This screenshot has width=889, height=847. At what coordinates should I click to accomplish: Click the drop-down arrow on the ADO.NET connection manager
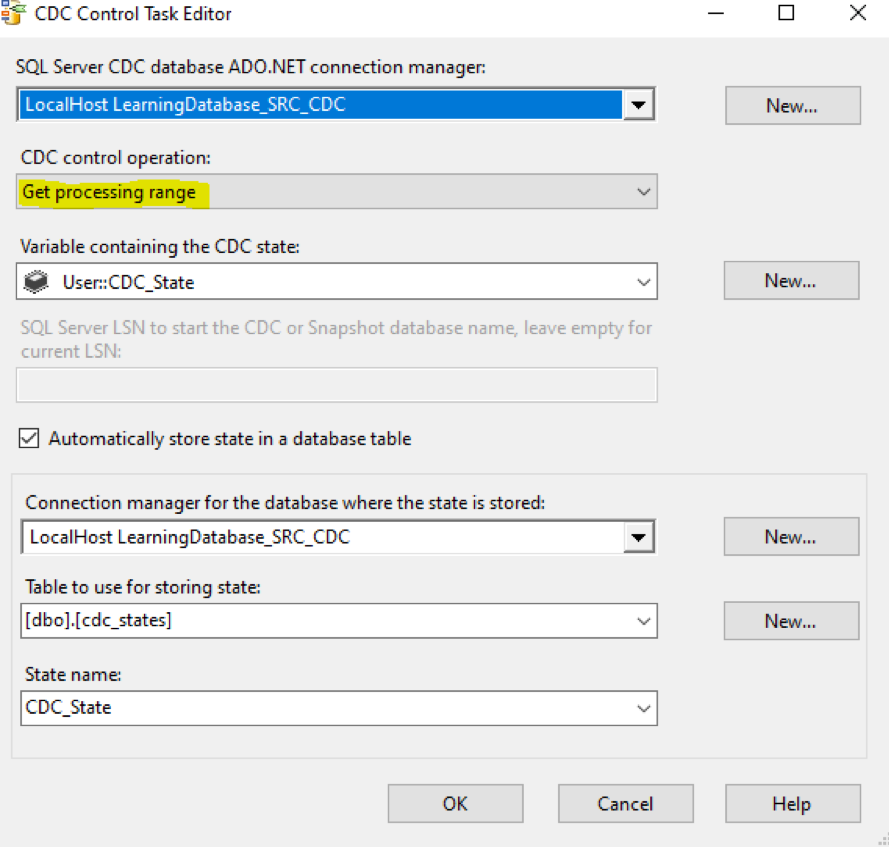coord(639,104)
